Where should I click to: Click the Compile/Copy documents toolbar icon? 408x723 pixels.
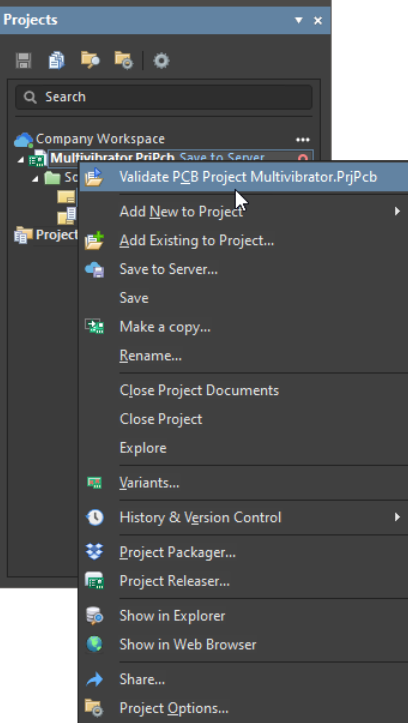point(56,60)
